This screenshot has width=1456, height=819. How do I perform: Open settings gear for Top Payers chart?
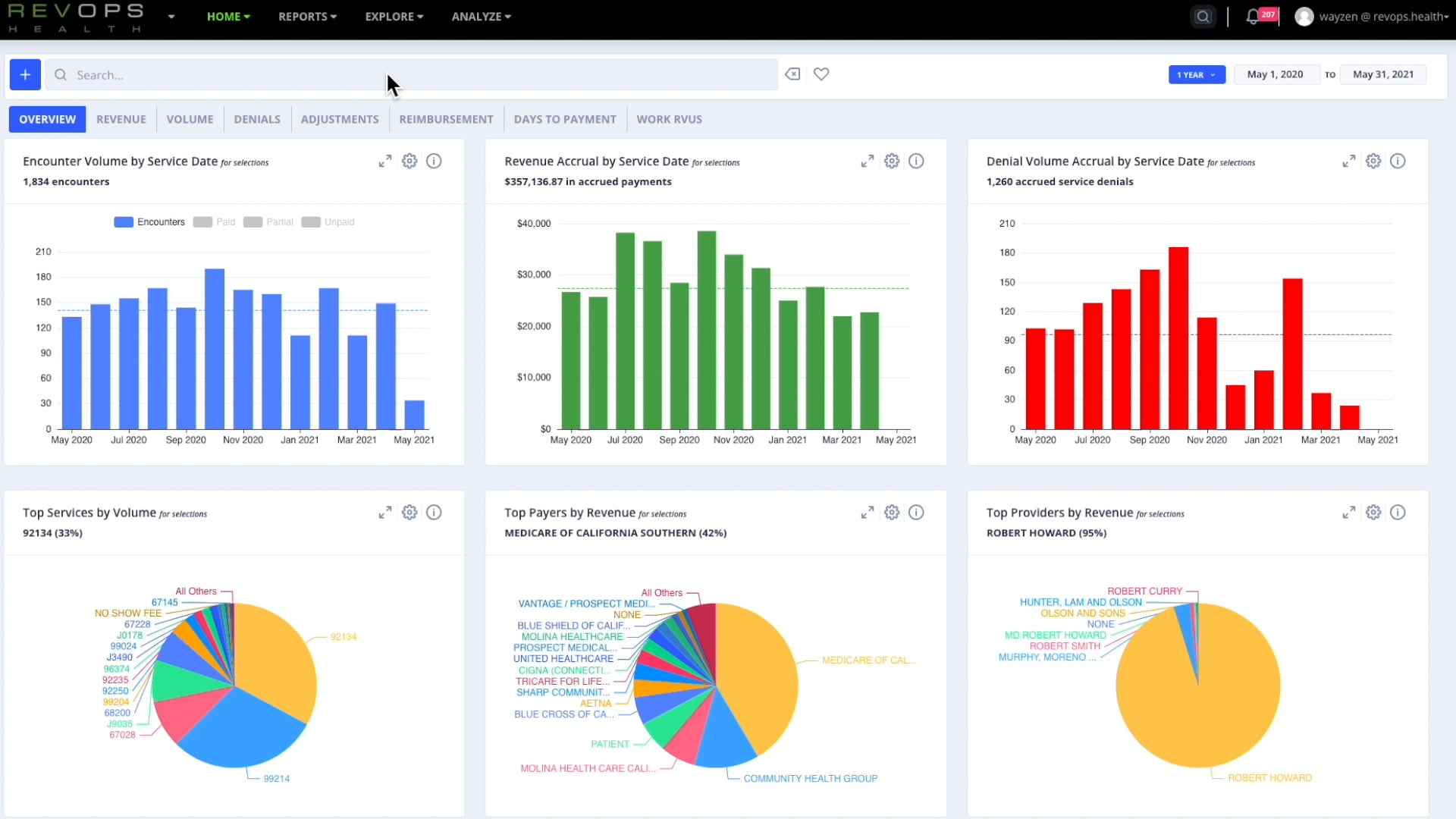892,513
